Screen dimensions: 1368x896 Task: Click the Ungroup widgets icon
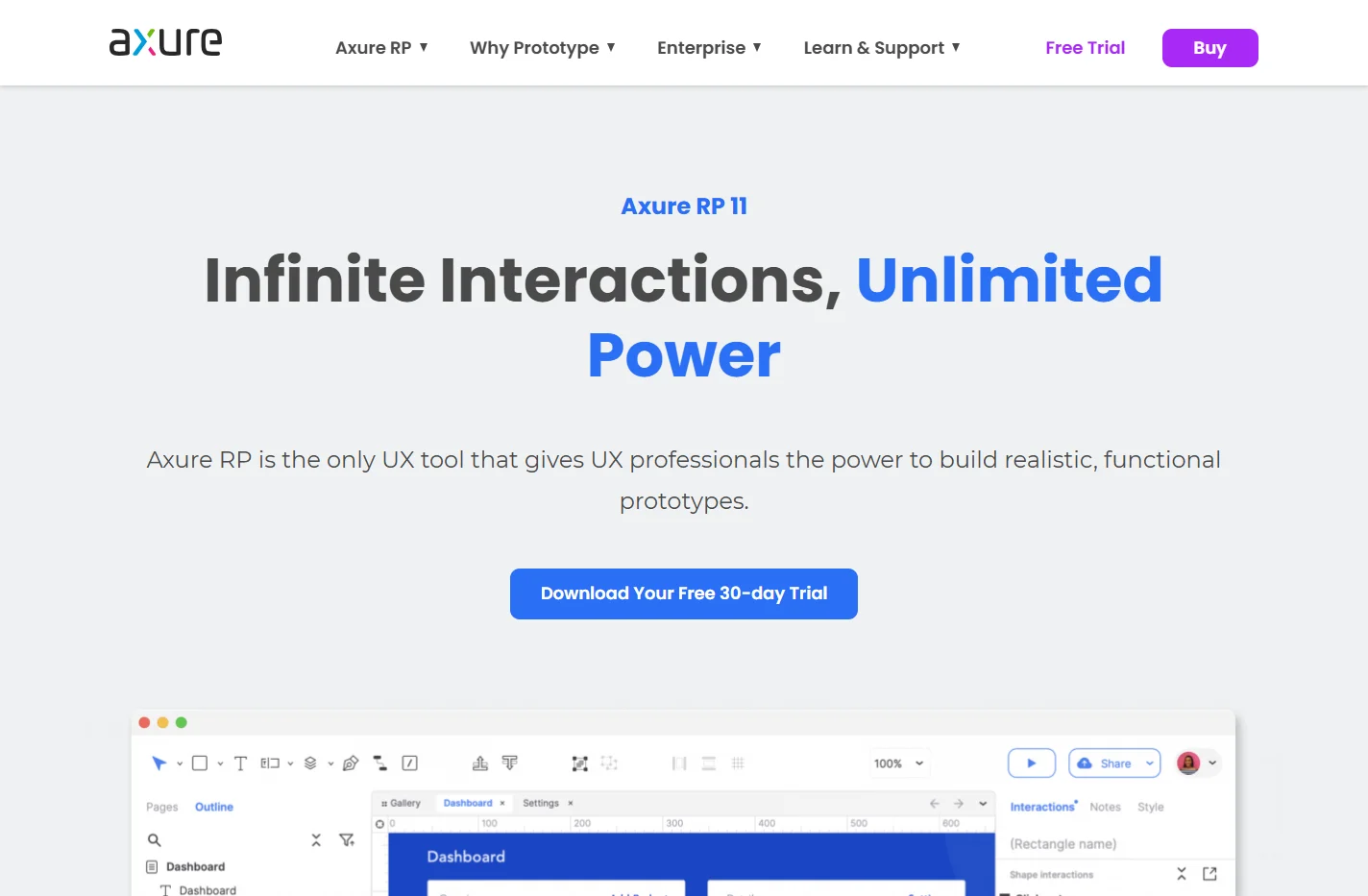(x=609, y=763)
